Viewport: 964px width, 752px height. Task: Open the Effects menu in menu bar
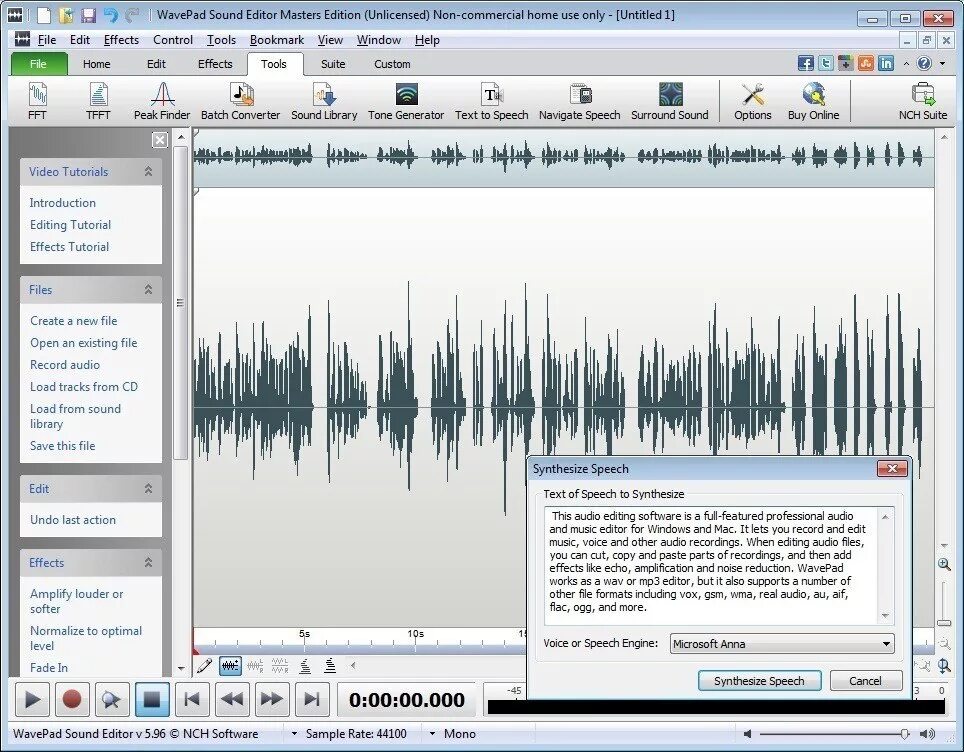point(121,40)
